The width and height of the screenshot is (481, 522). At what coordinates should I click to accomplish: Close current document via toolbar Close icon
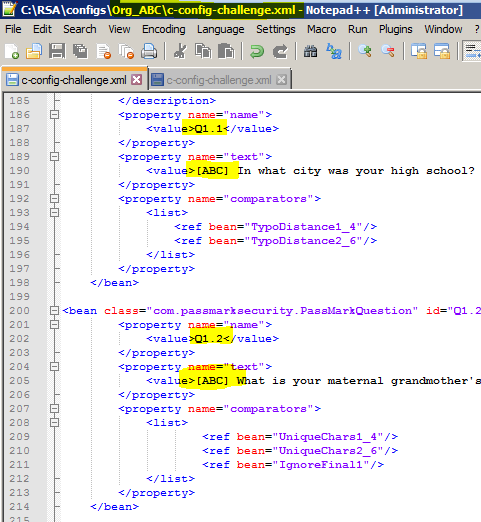click(104, 52)
